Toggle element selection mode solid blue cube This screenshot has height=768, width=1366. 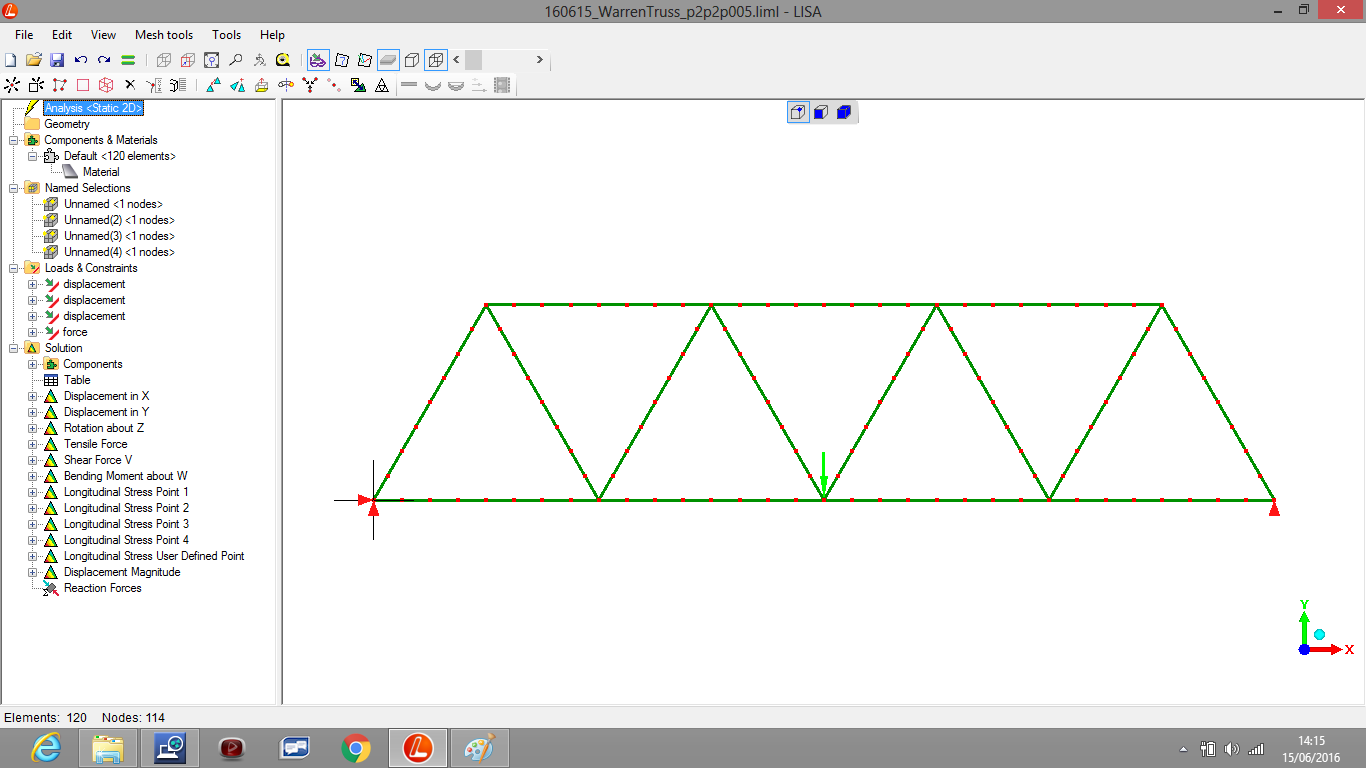click(843, 112)
